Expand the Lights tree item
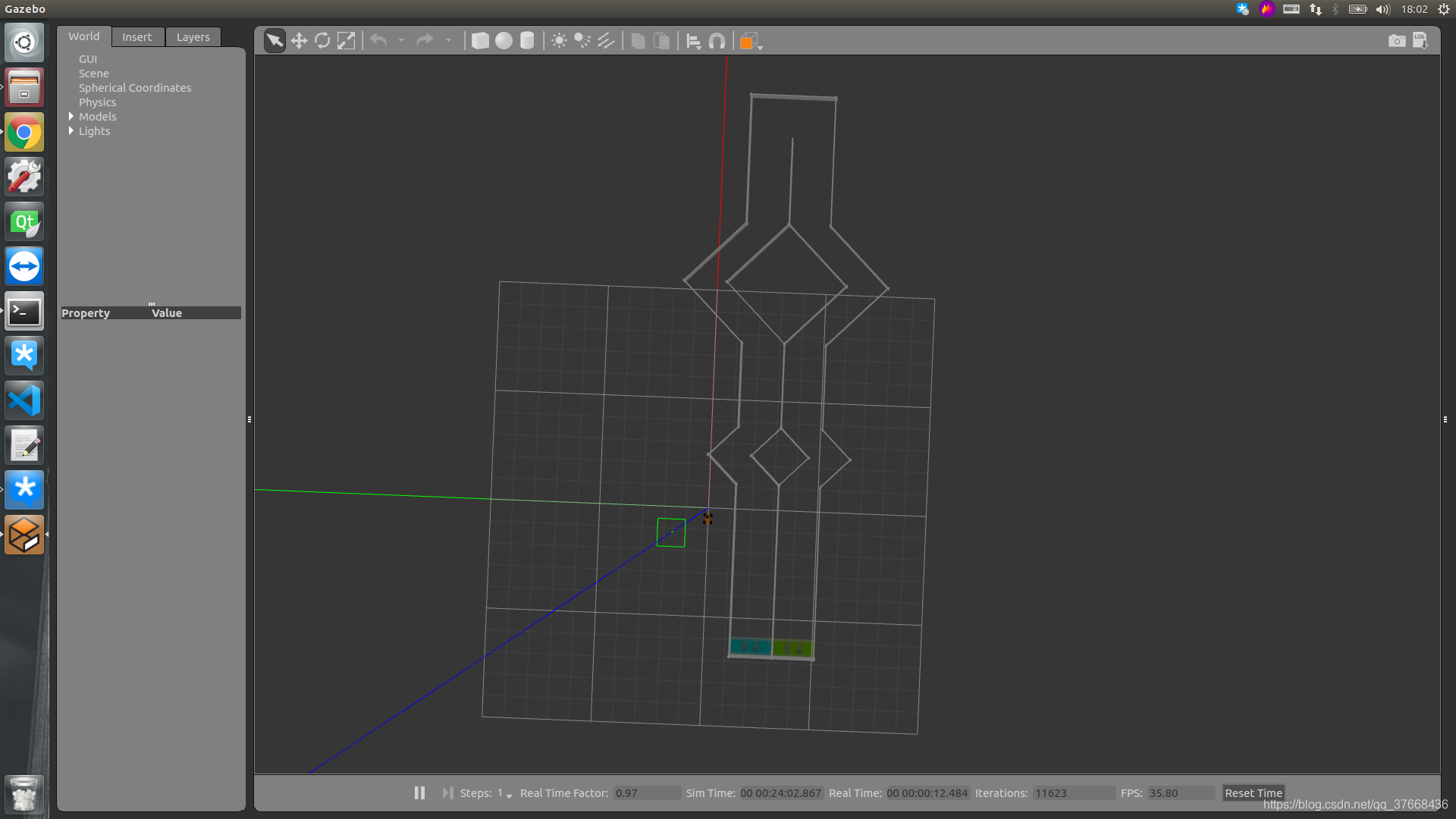The image size is (1456, 819). coord(71,131)
